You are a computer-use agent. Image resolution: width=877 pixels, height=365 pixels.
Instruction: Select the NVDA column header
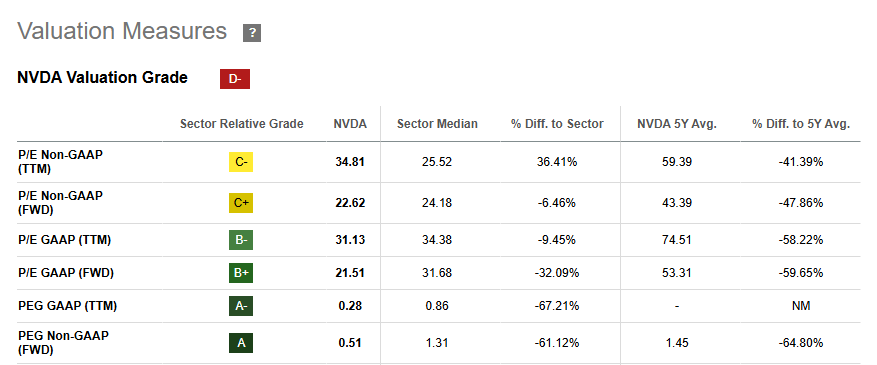(351, 124)
